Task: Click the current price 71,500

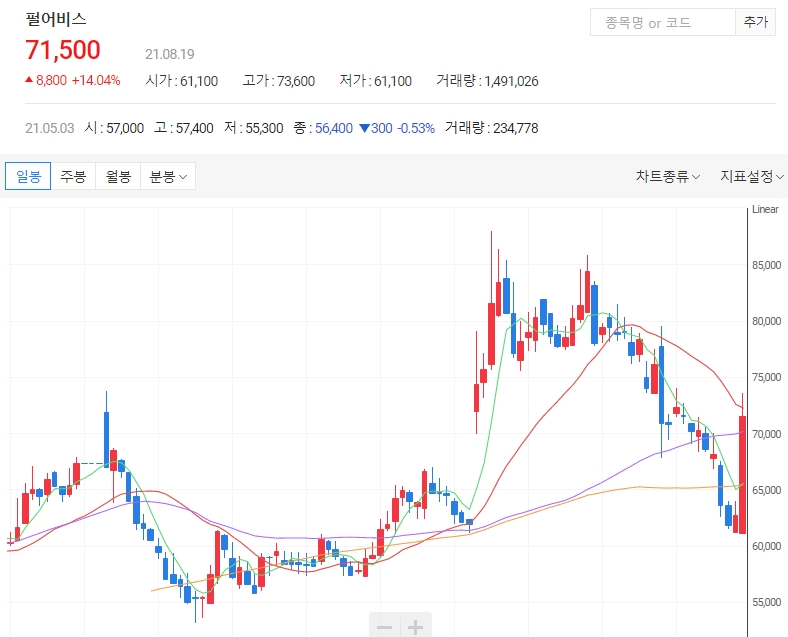Action: [x=63, y=50]
